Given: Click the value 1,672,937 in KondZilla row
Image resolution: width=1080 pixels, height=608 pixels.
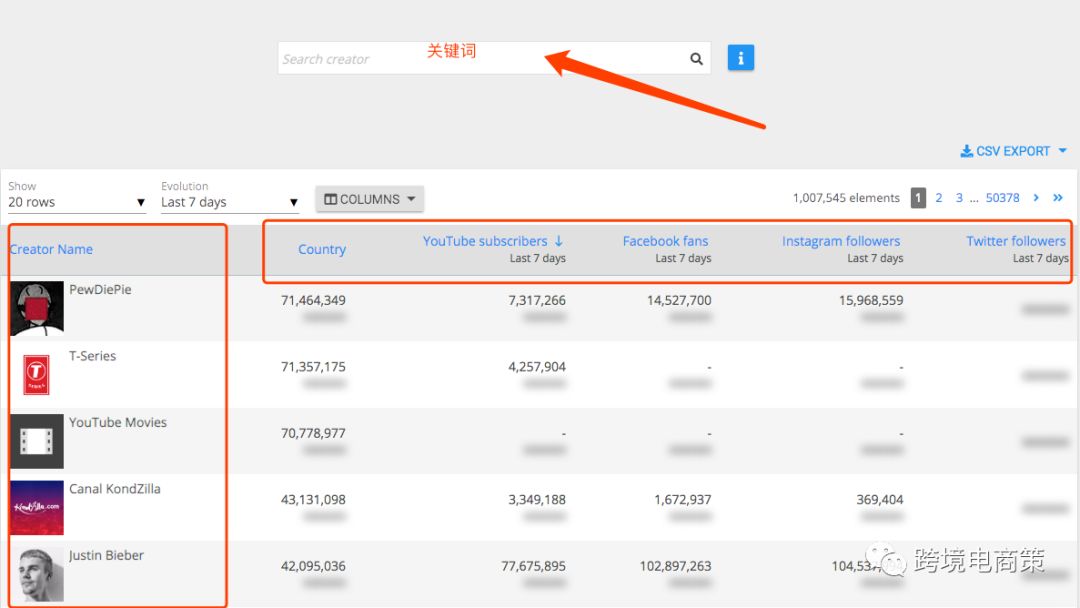Looking at the screenshot, I should point(683,500).
